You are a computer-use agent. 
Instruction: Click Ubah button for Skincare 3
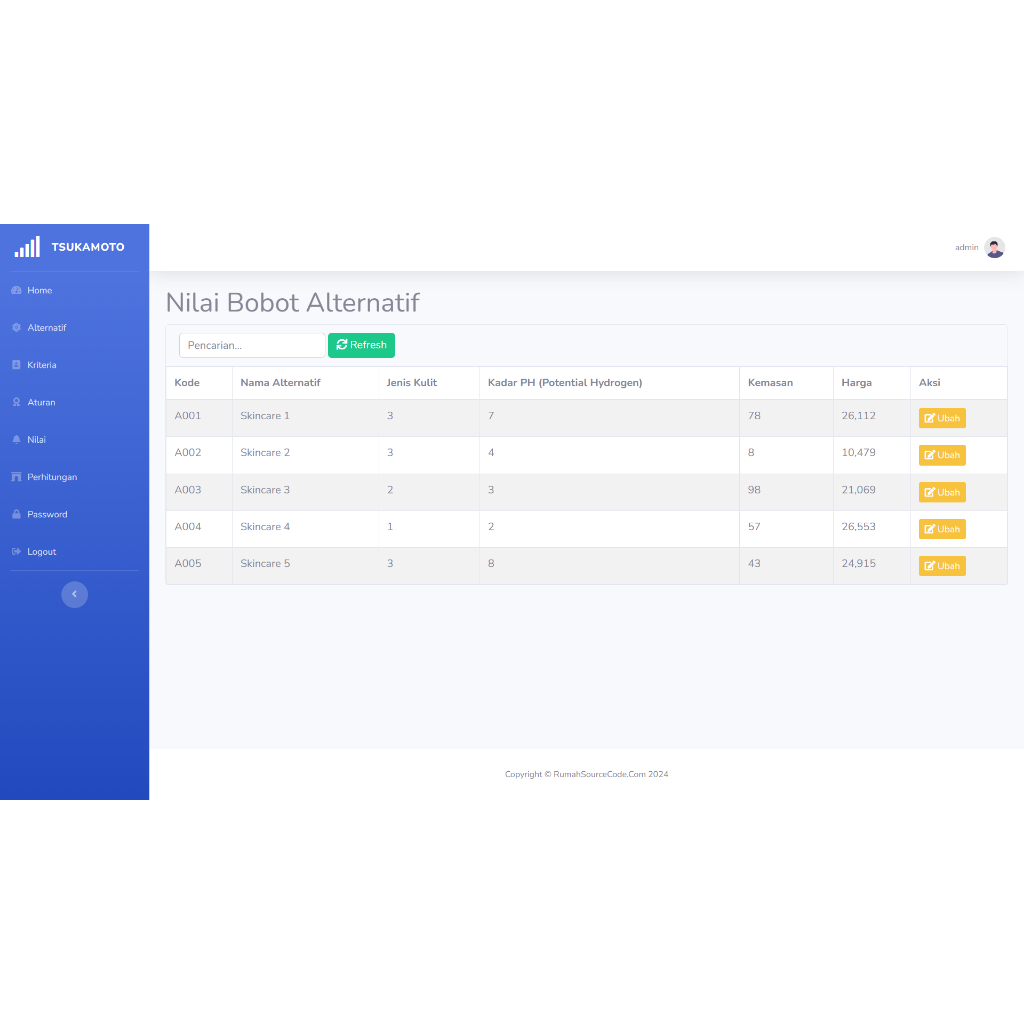tap(942, 492)
